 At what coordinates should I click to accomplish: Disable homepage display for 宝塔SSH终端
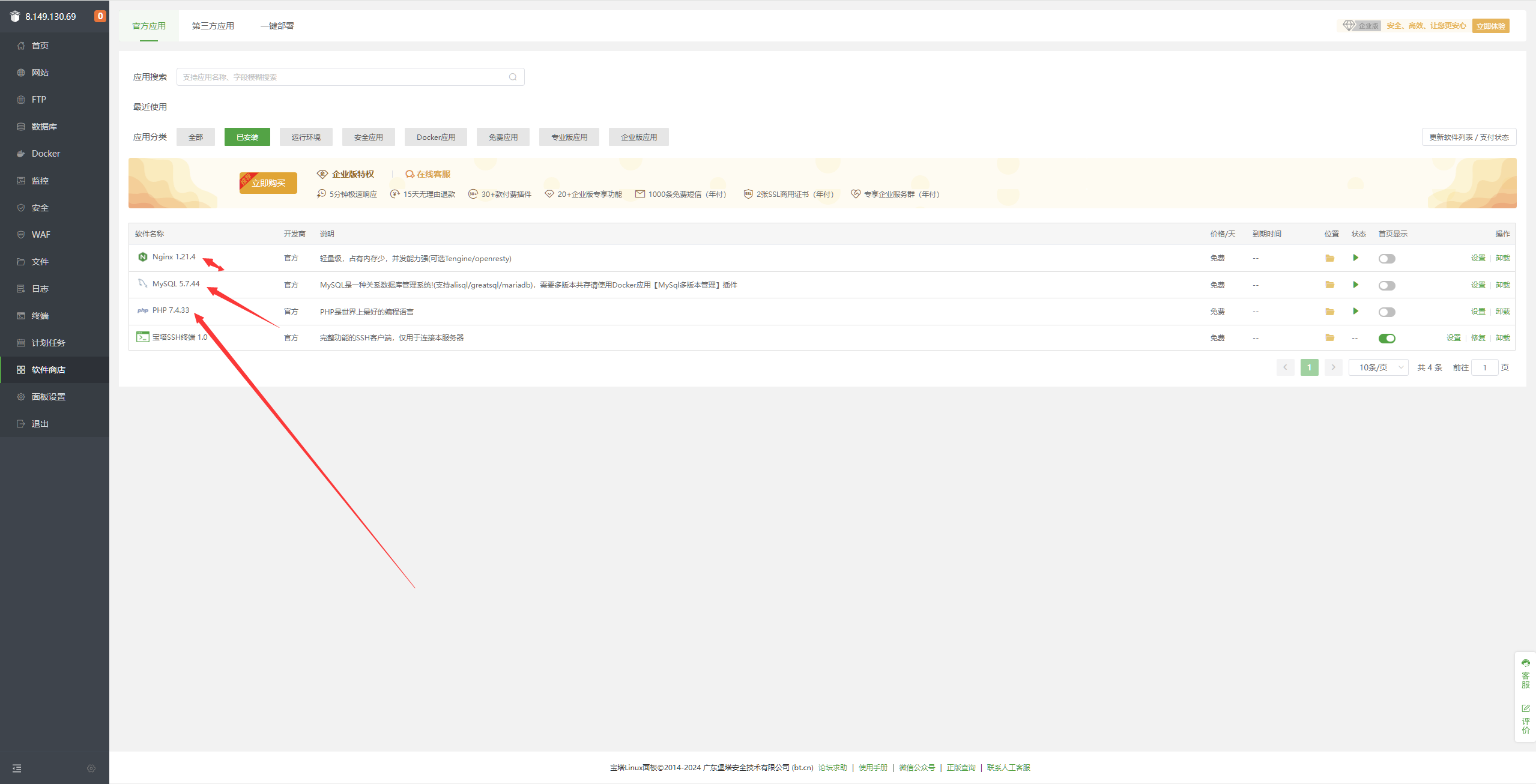(x=1386, y=338)
